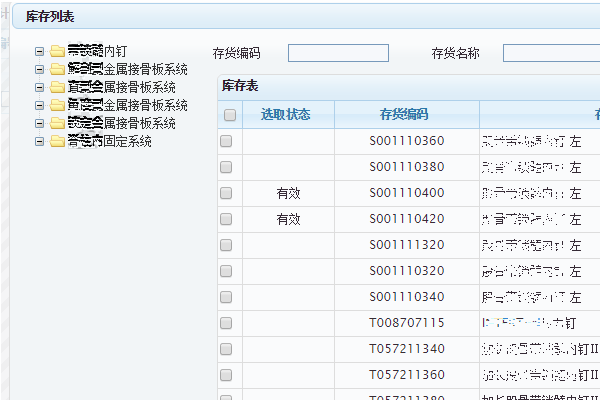
Task: Collapse the 固定系统 tree node
Action: point(39,141)
